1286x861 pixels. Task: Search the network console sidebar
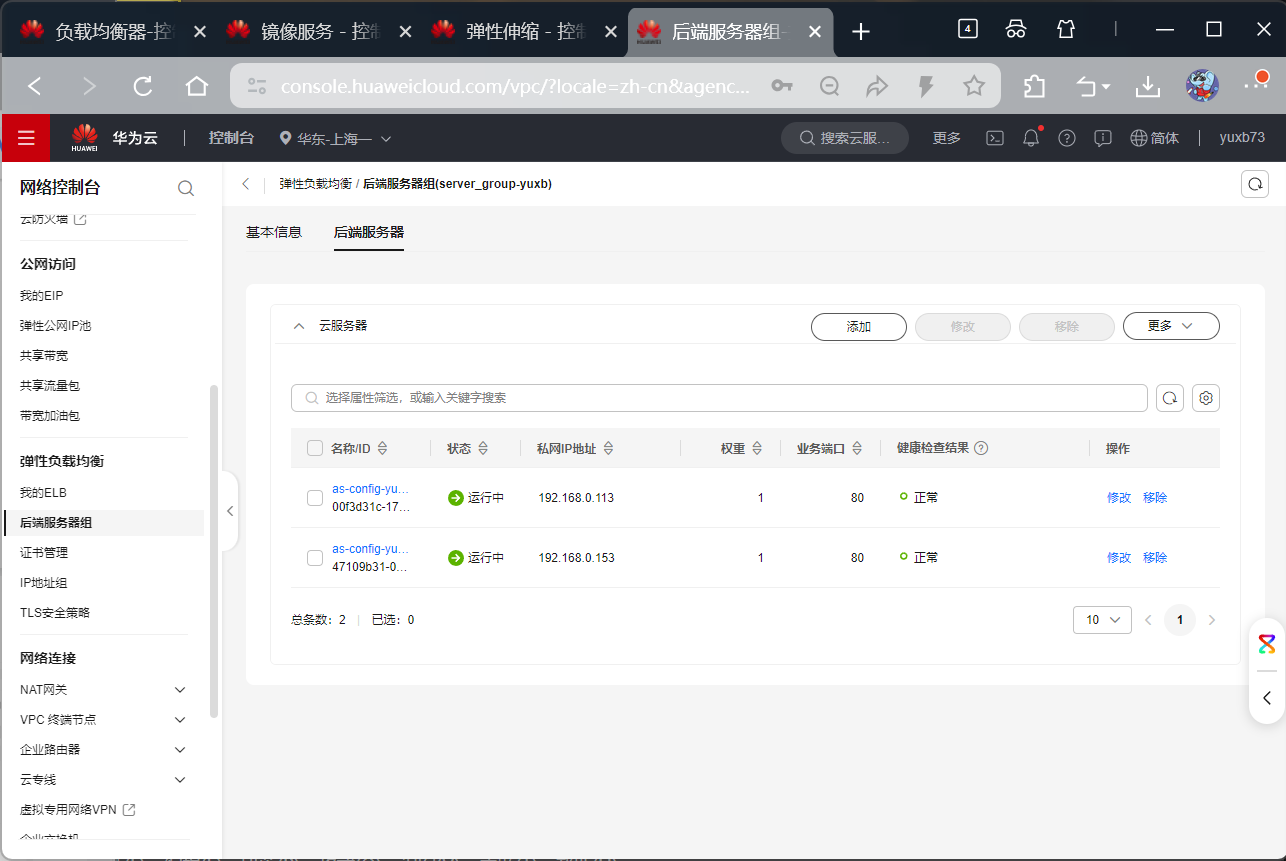pos(186,188)
